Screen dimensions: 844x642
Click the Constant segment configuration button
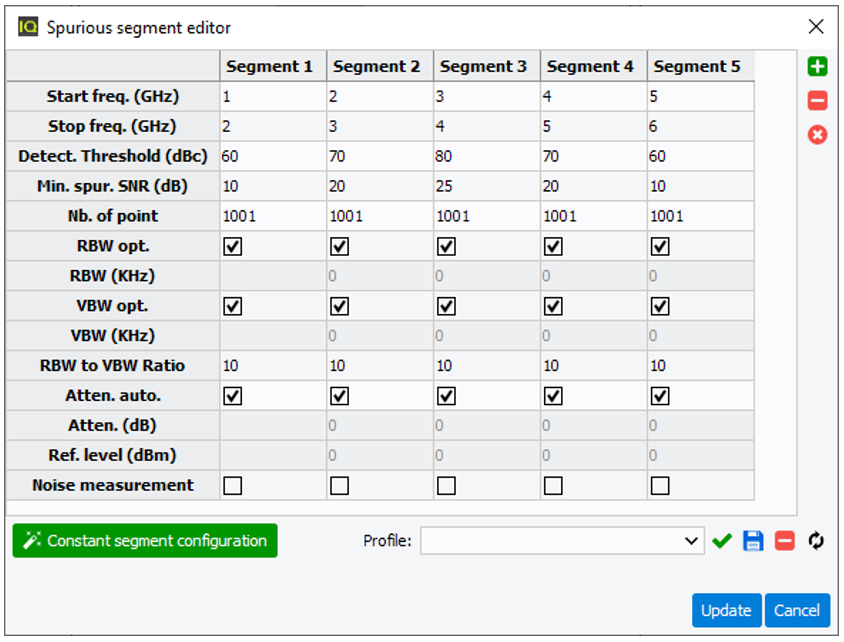(145, 540)
